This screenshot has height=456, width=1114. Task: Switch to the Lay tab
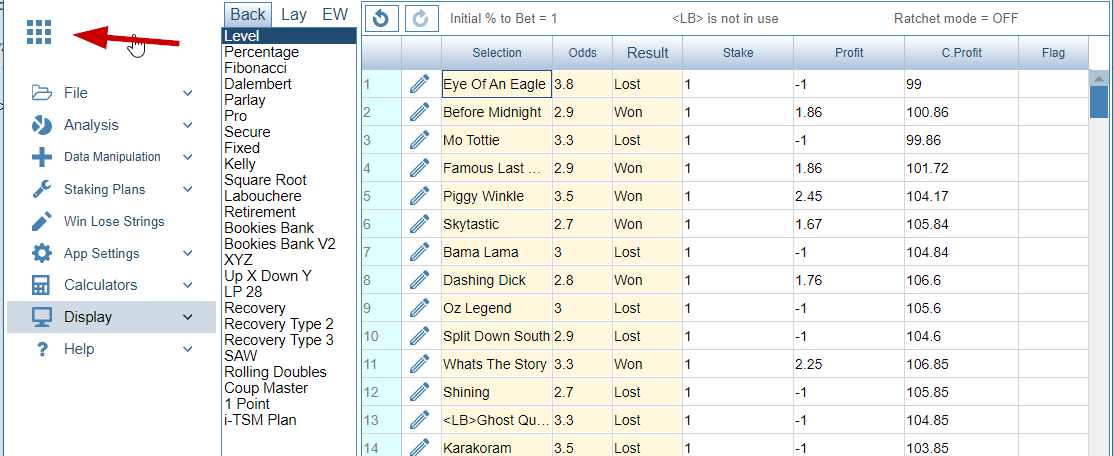point(294,14)
